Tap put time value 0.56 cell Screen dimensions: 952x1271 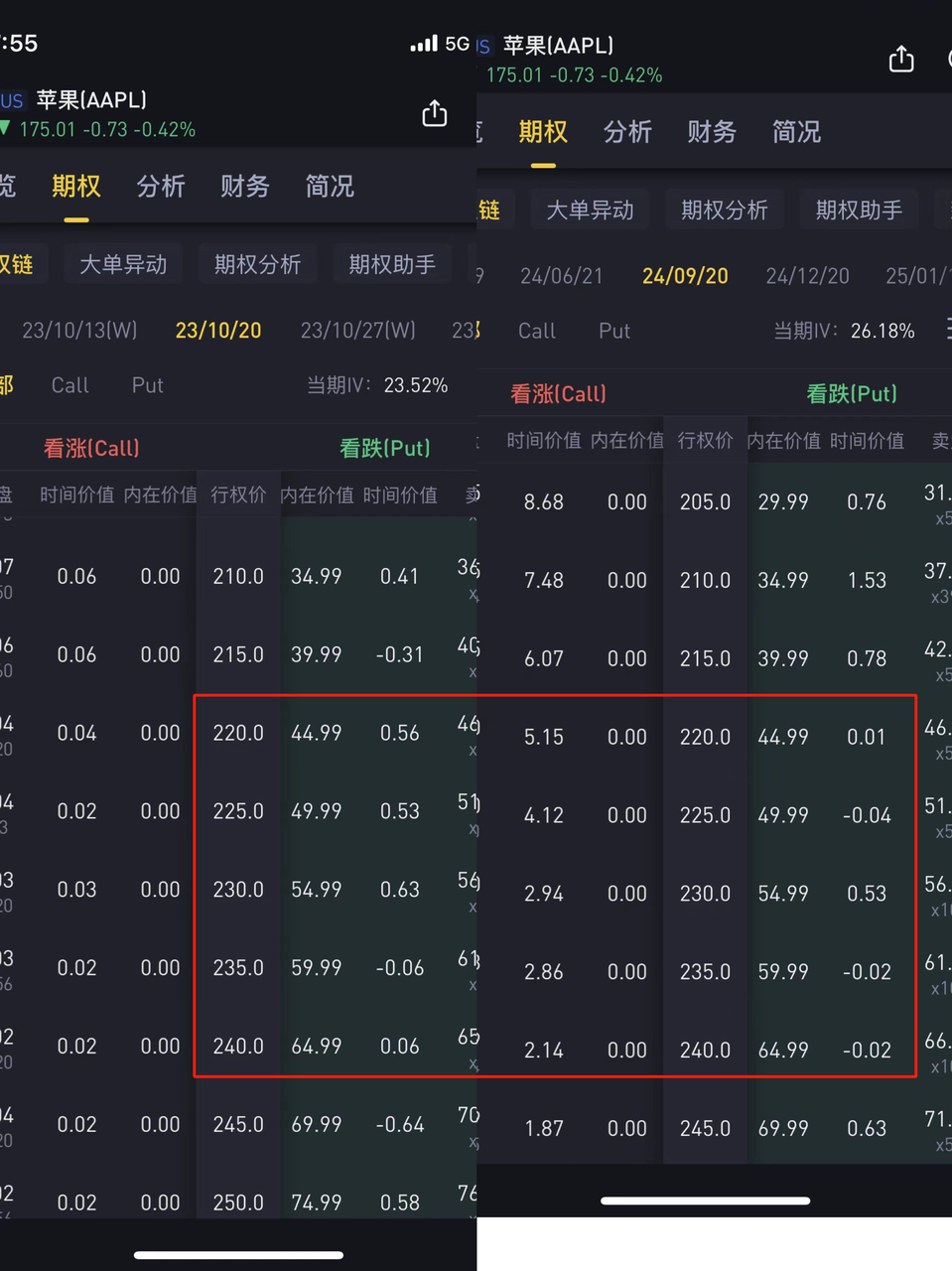[400, 733]
